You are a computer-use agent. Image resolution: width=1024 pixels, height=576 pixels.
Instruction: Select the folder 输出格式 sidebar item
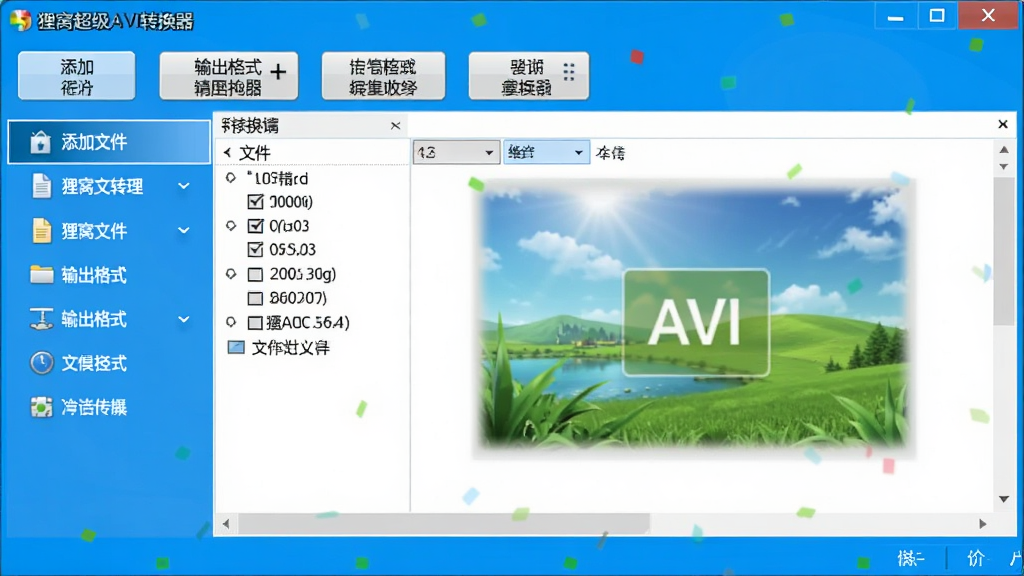click(x=109, y=275)
